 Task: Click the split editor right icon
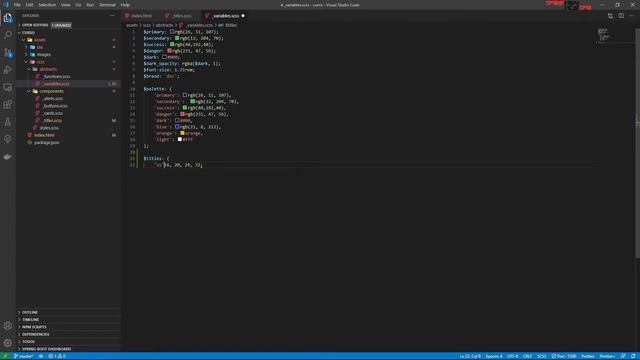(621, 16)
